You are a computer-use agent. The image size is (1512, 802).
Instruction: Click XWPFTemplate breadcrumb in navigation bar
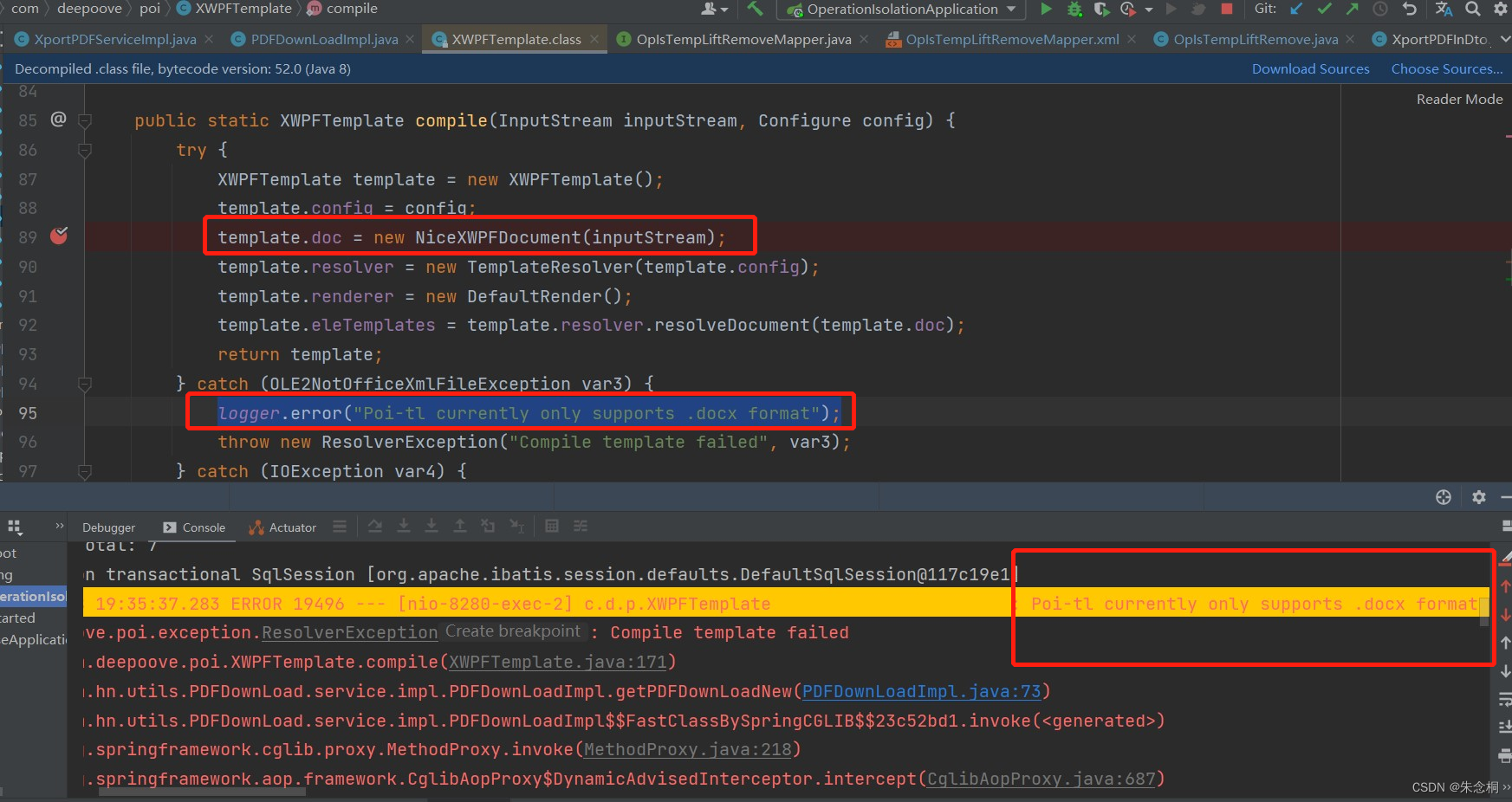(235, 9)
